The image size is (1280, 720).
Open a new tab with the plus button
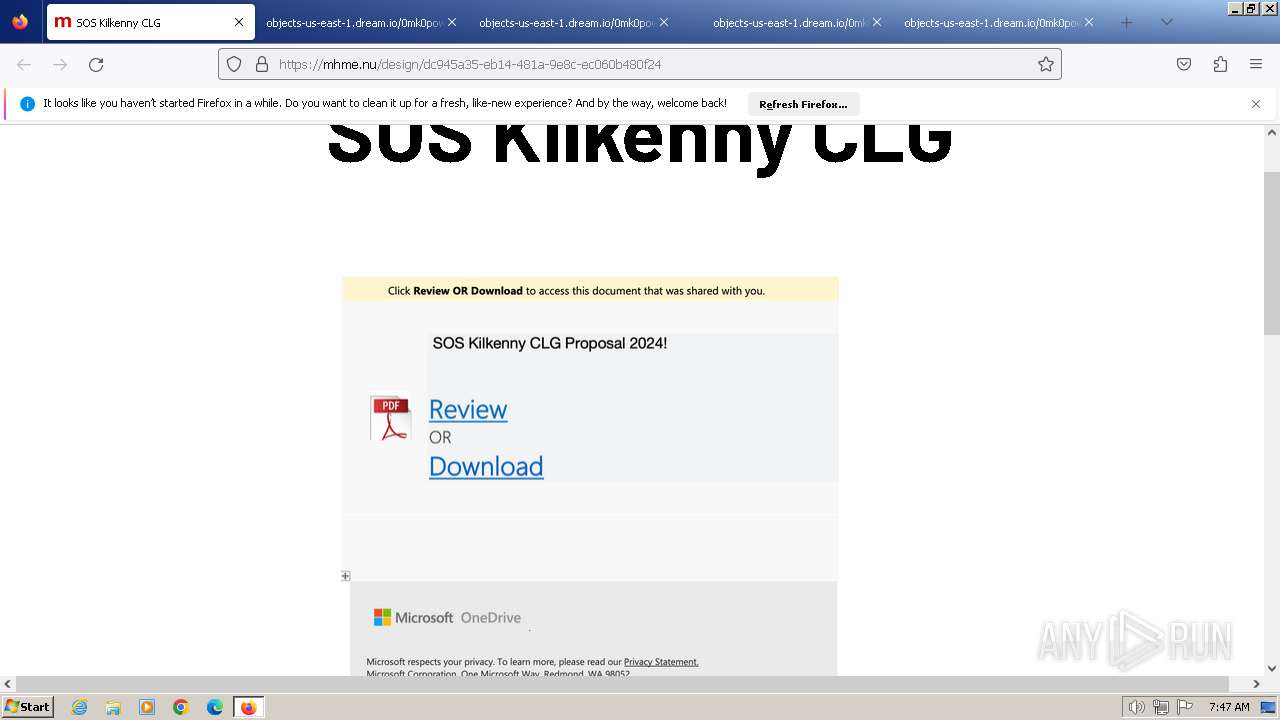point(1127,22)
